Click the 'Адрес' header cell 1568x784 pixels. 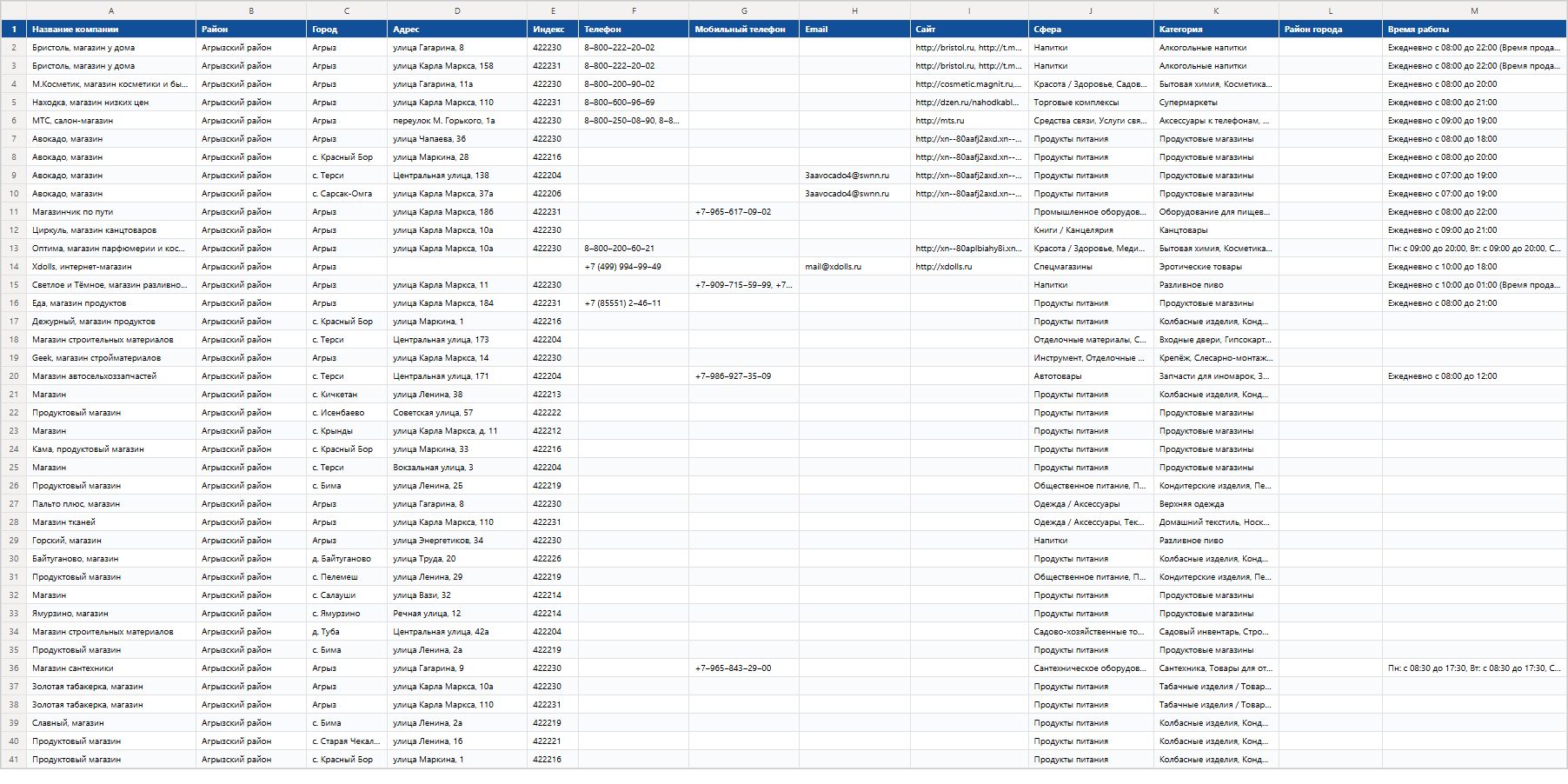[x=457, y=30]
